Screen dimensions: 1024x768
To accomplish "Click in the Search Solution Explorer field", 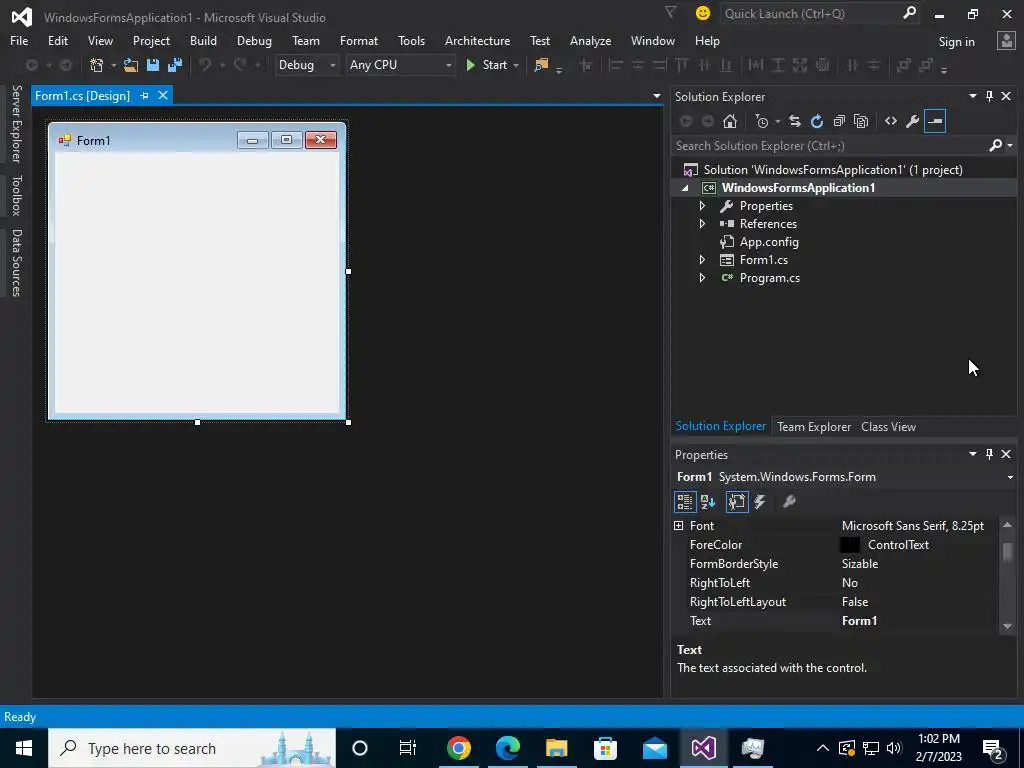I will [829, 146].
